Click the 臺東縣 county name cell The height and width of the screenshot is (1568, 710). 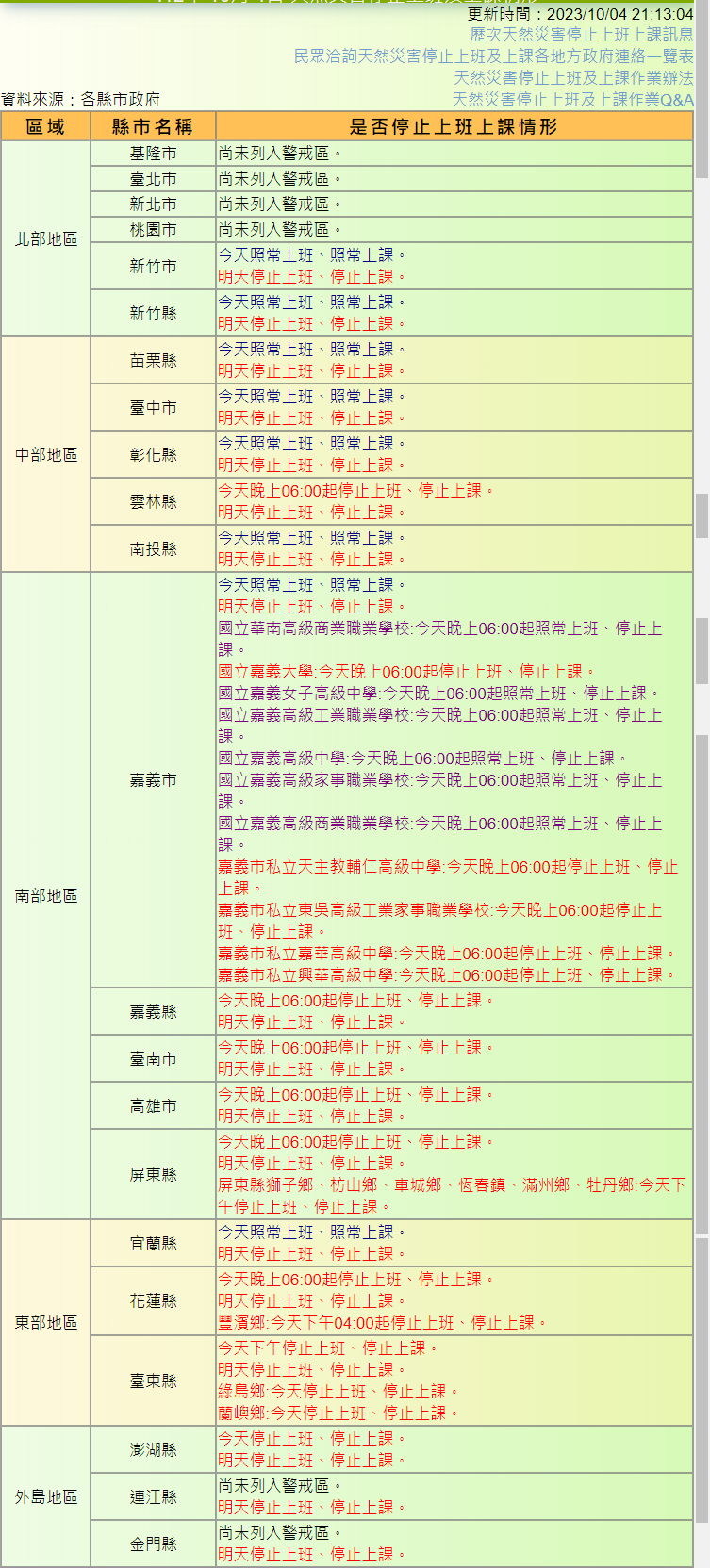pyautogui.click(x=153, y=1380)
